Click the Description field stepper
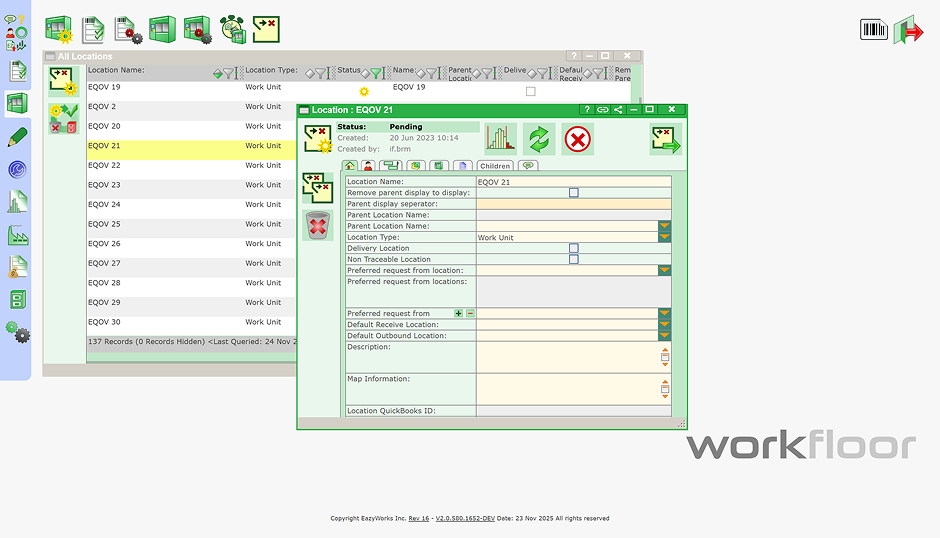Screen dimensions: 940x538 point(665,357)
